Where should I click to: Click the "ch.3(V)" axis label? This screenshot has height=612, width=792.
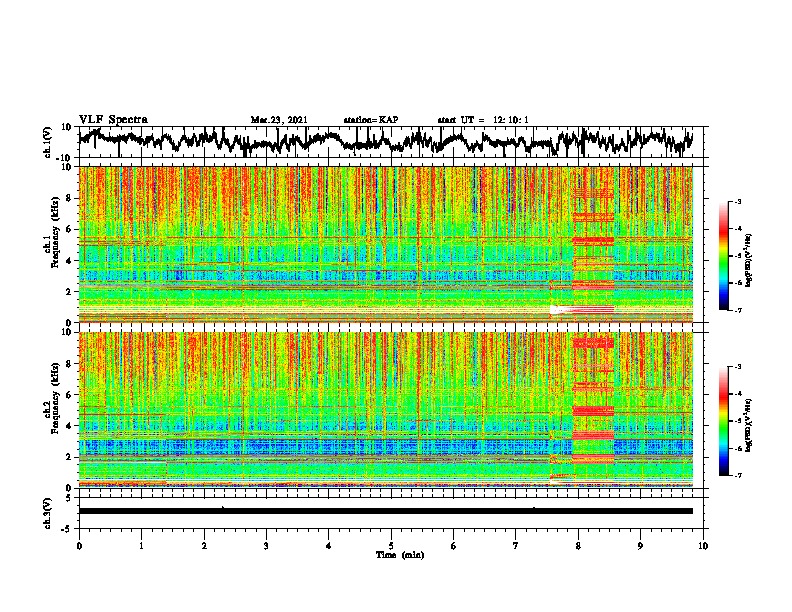pos(48,513)
